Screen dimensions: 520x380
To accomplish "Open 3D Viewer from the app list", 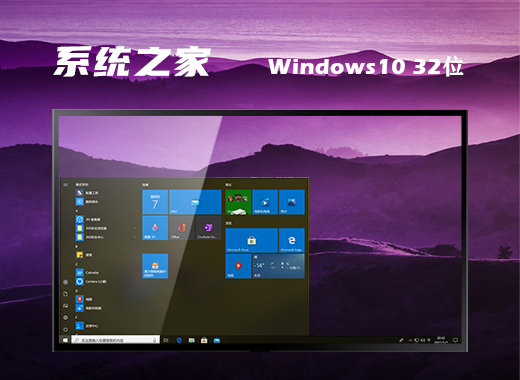I will point(88,219).
